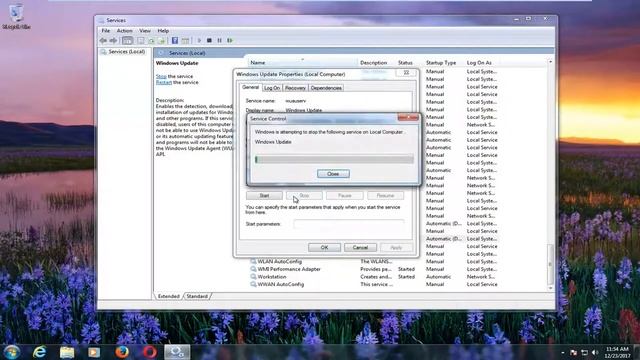640x360 pixels.
Task: Open the Help menu
Action: pos(163,31)
